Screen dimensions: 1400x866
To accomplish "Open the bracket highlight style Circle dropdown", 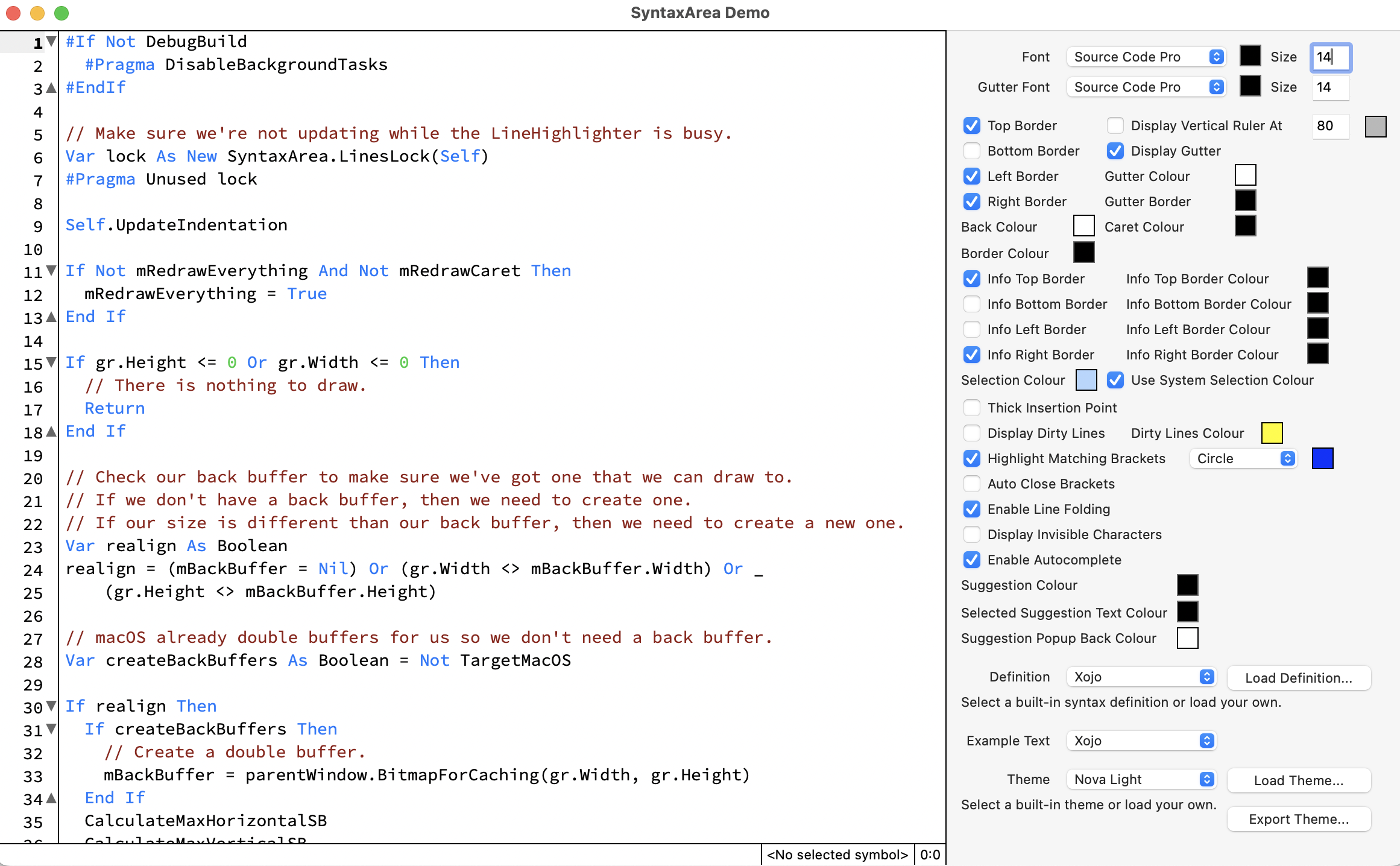I will [1243, 458].
